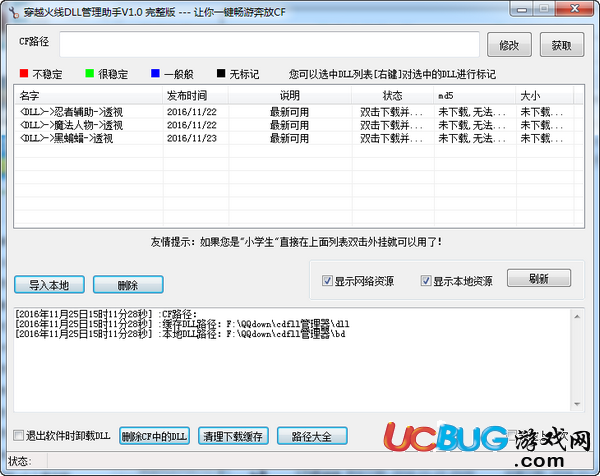Click the blue 一般般 color swatch
This screenshot has height=476, width=600.
(155, 73)
